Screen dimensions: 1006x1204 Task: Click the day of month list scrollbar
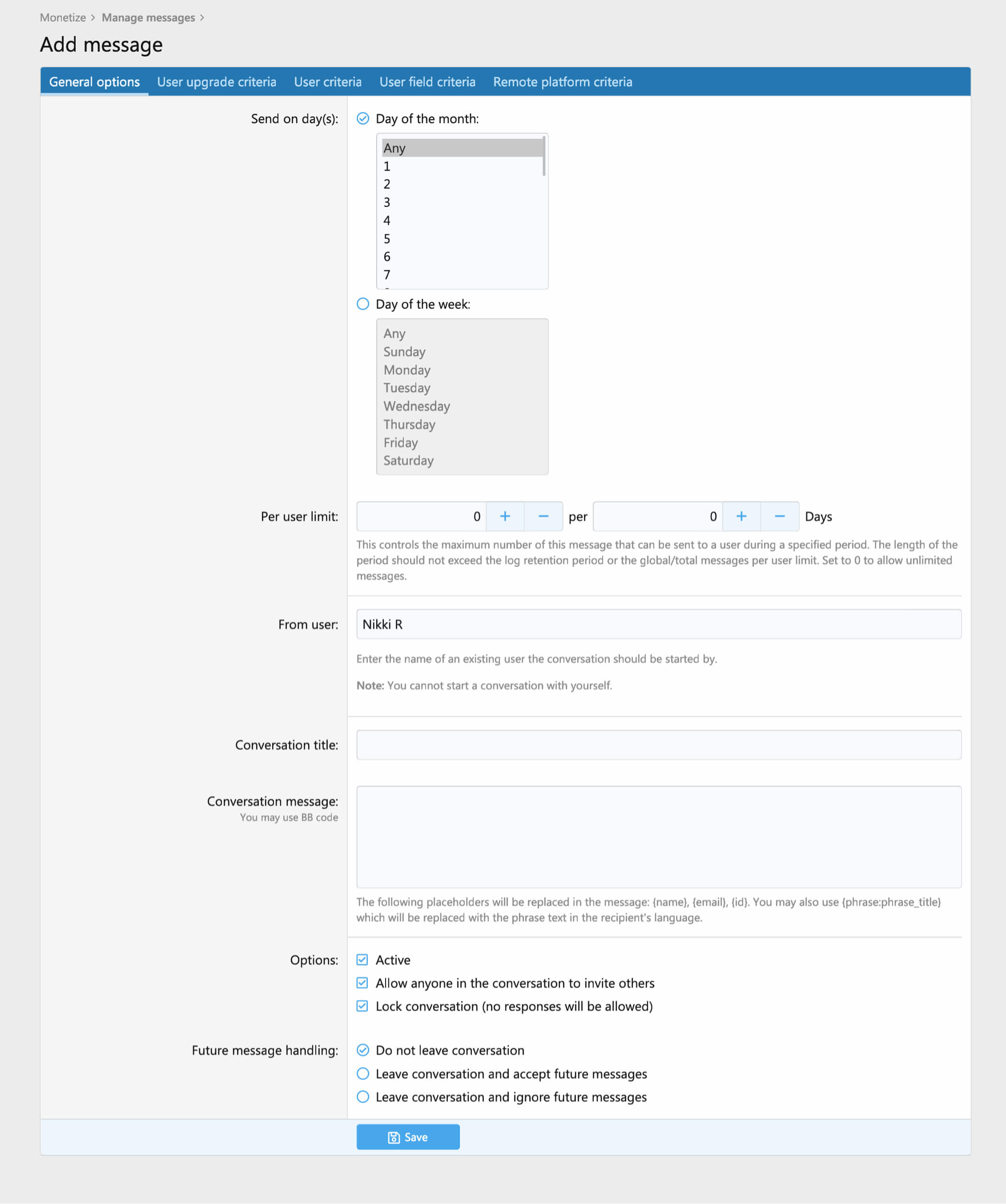point(544,156)
